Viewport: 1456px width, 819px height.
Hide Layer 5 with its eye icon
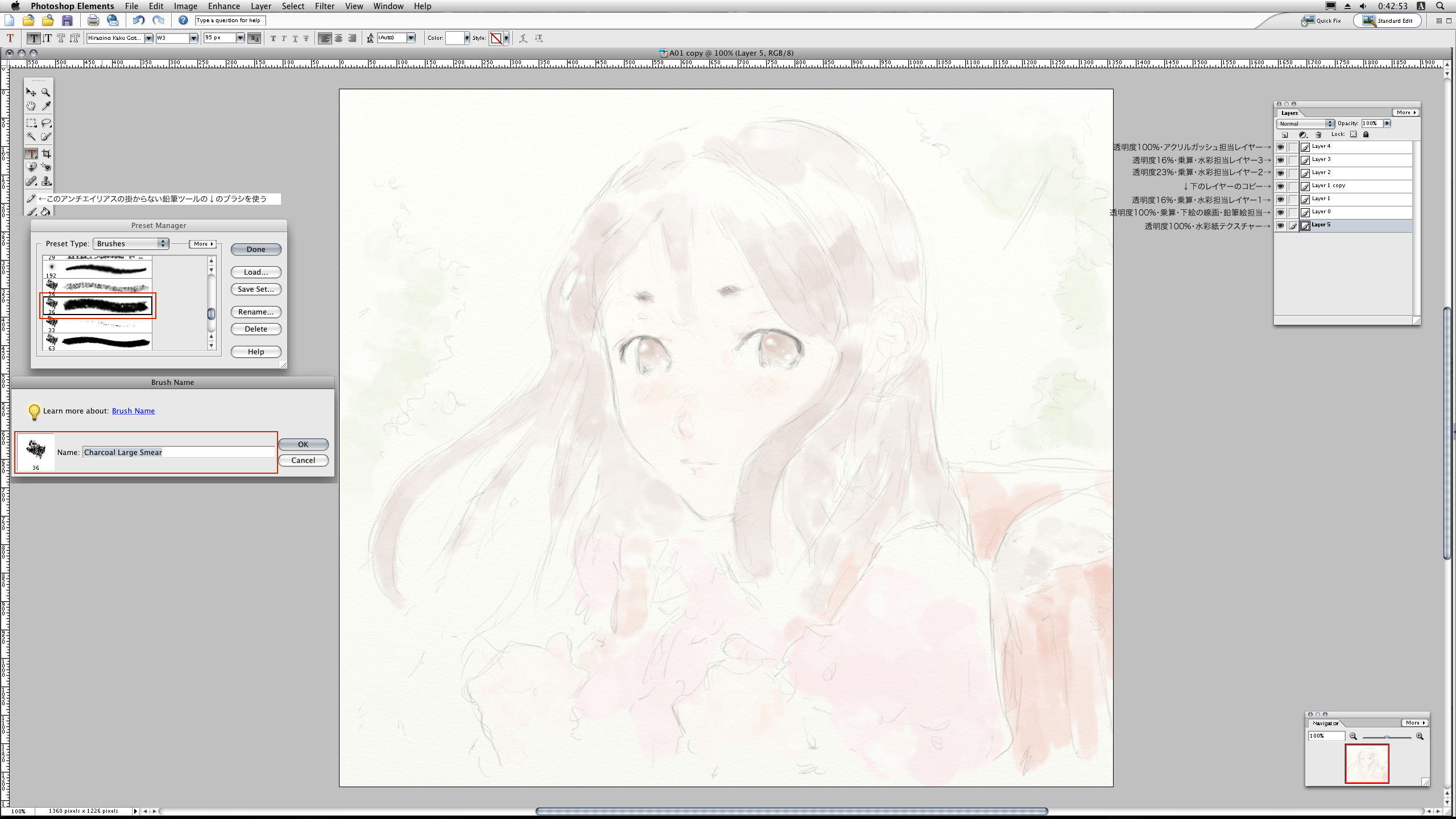coord(1280,225)
